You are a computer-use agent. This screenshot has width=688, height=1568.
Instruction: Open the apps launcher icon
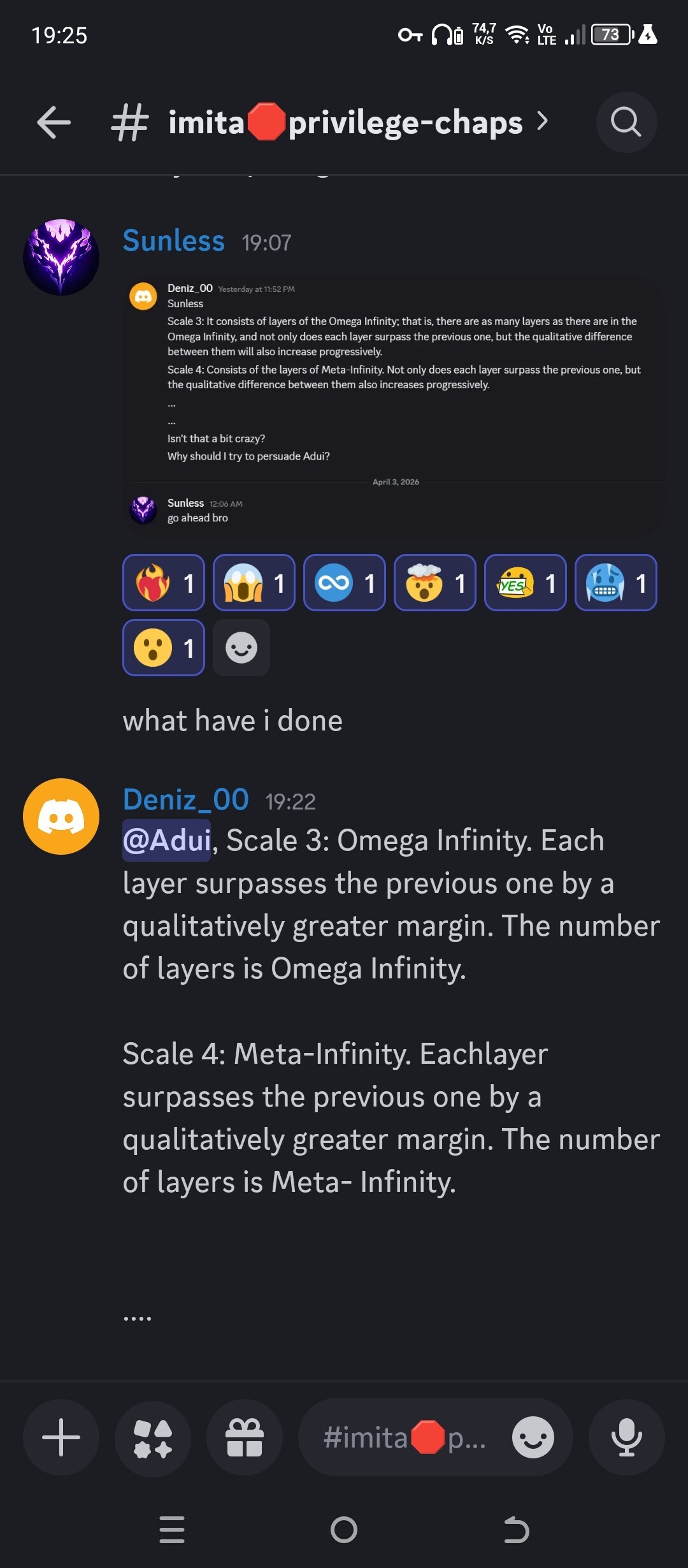pos(153,1437)
